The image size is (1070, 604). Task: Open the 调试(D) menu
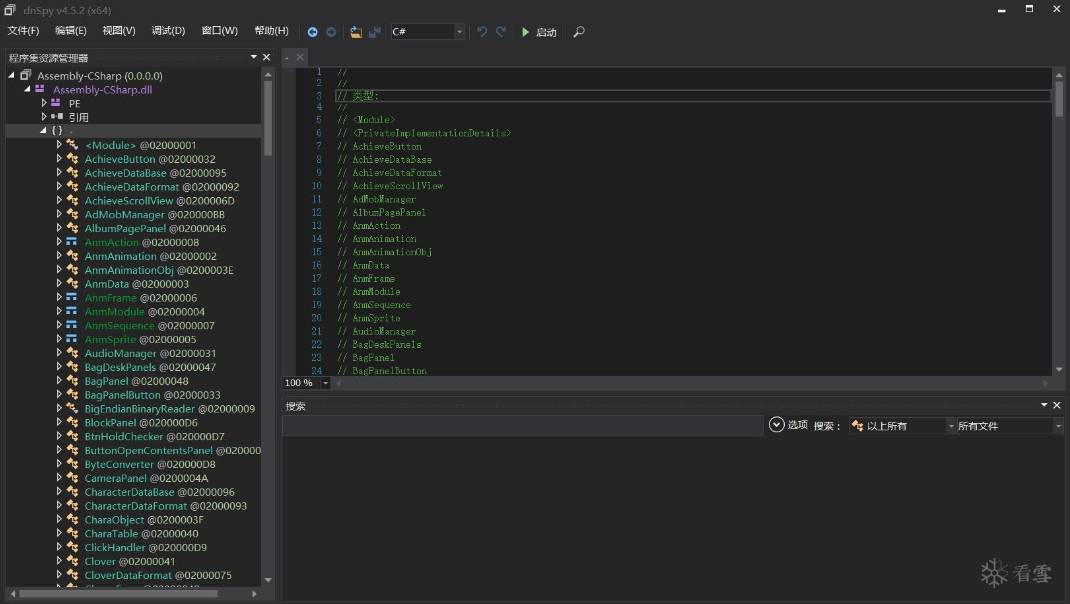tap(168, 31)
